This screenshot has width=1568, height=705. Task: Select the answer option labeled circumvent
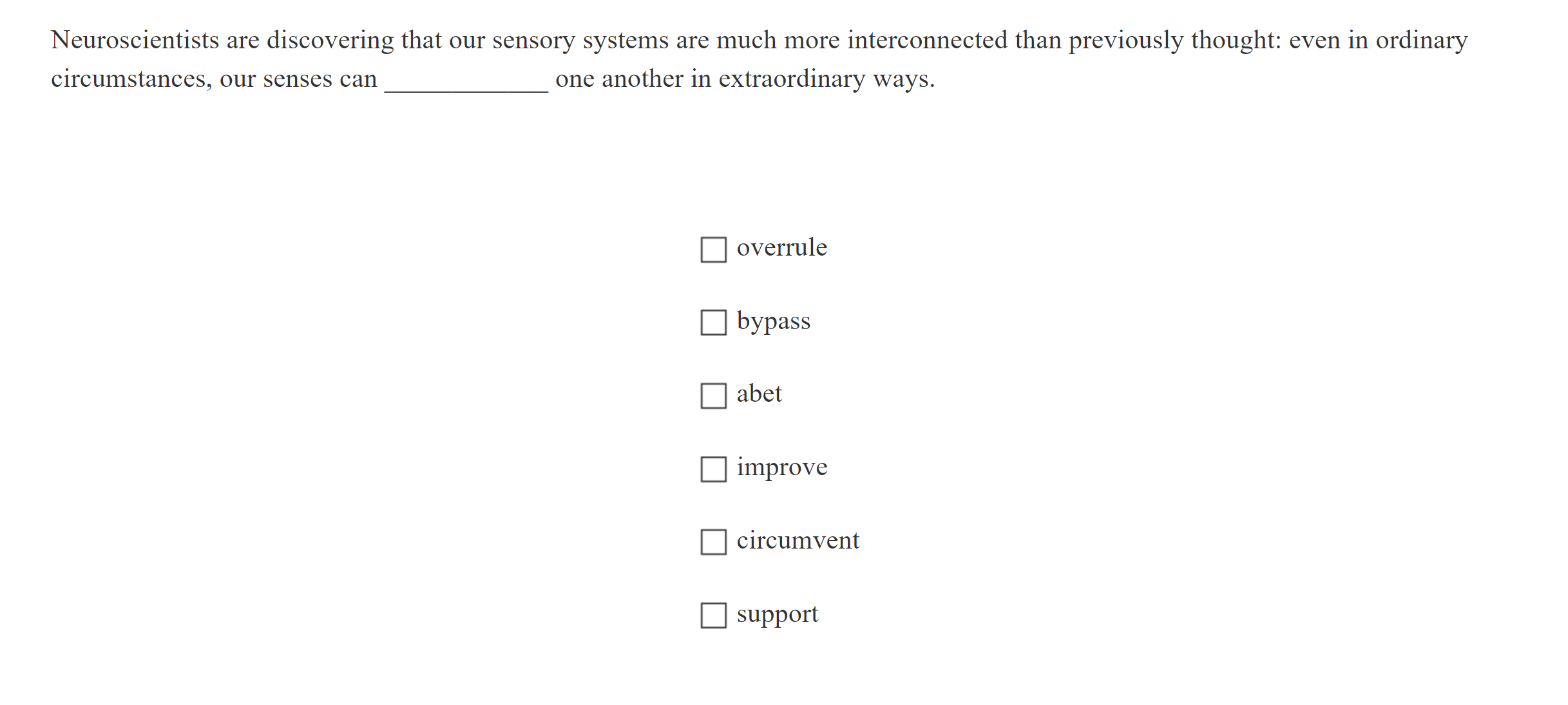coord(798,541)
